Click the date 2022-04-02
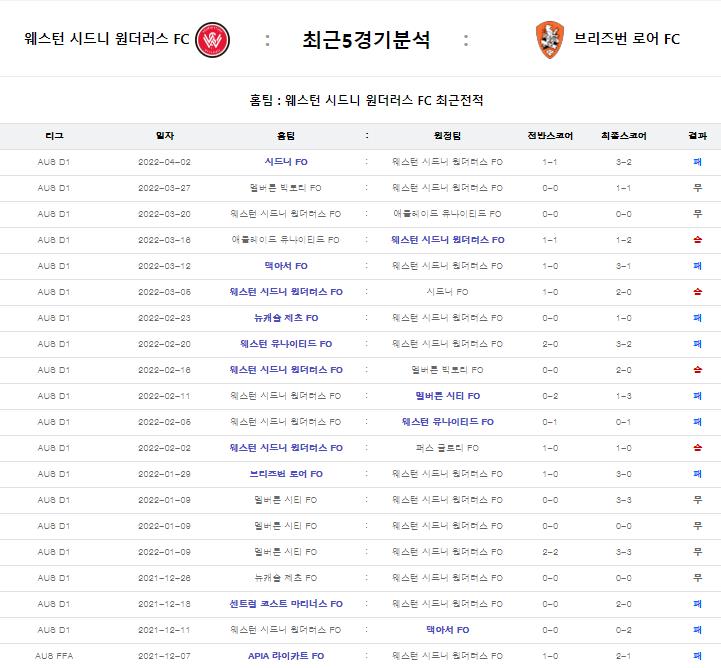 164,162
